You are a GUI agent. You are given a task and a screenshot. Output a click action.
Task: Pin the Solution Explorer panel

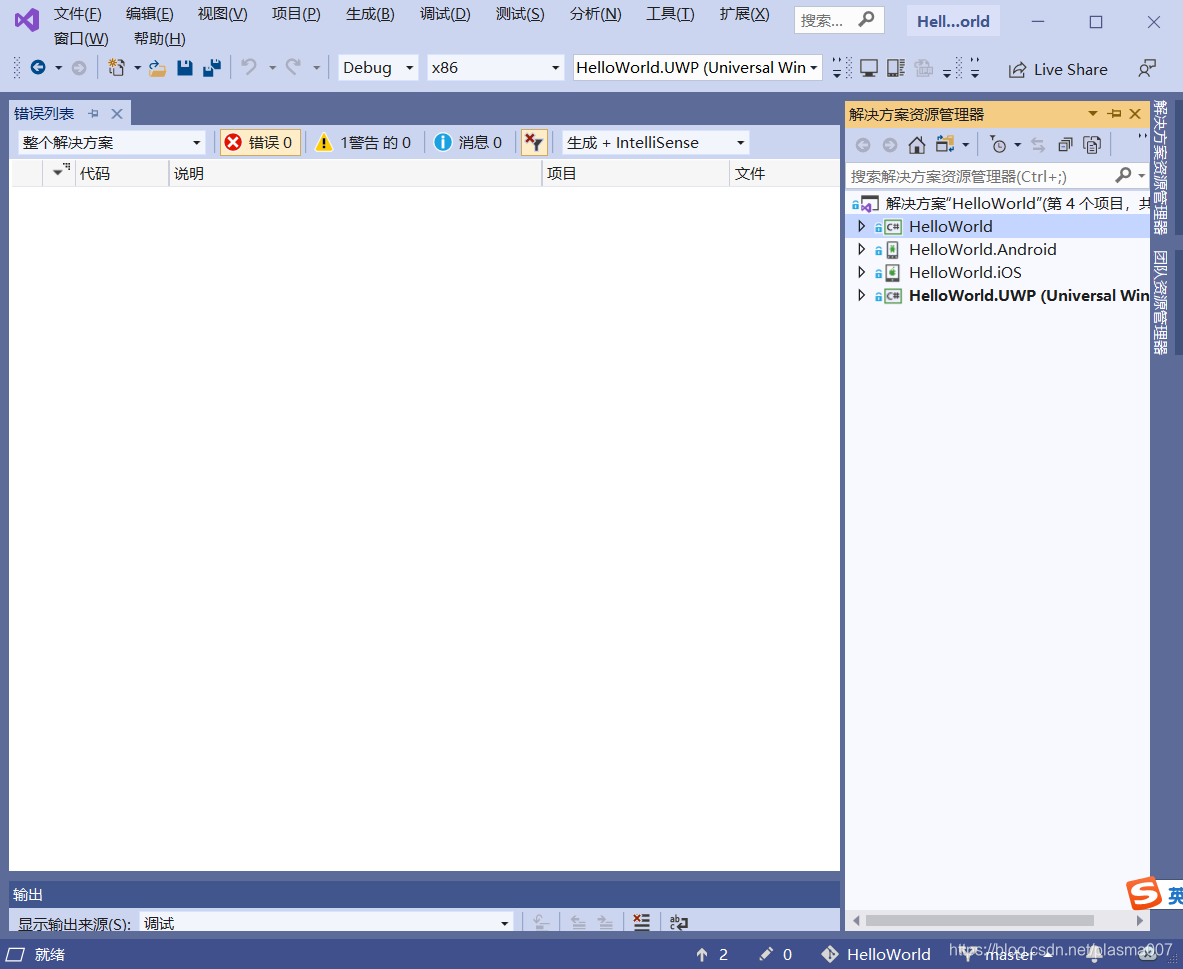[1114, 114]
